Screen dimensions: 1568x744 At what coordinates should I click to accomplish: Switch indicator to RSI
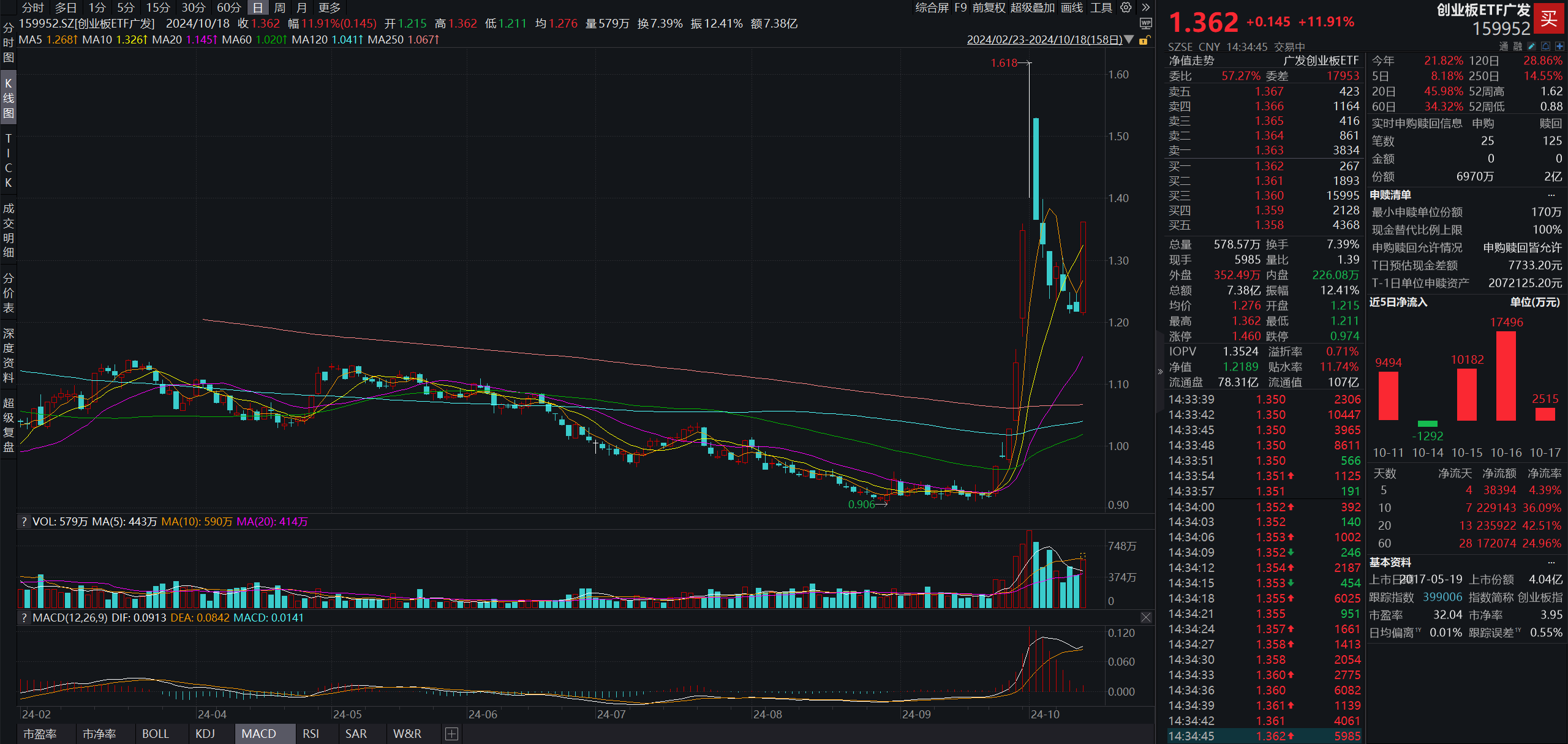coord(311,734)
